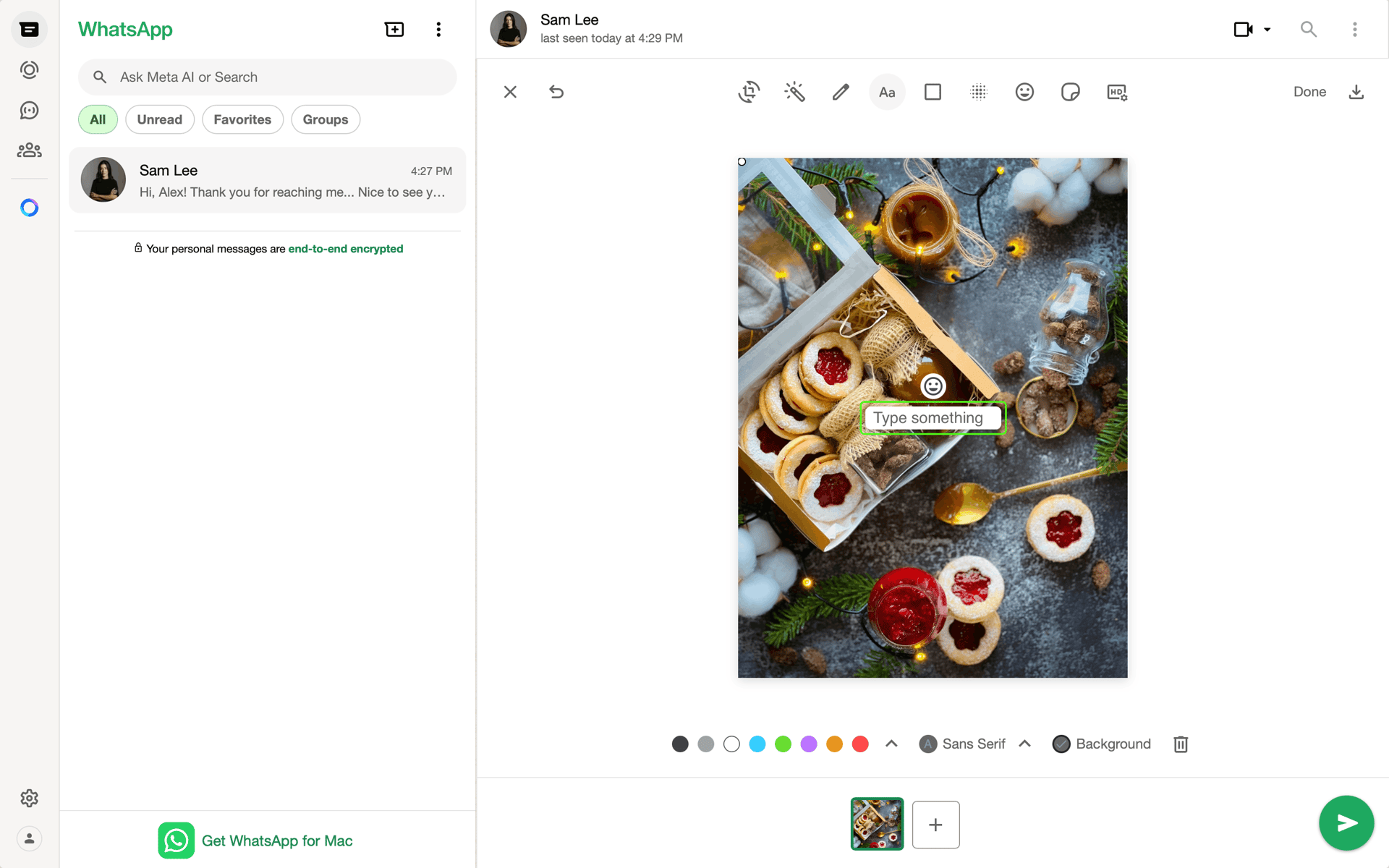
Task: Click the Sam Lee name in the header
Action: [x=569, y=20]
